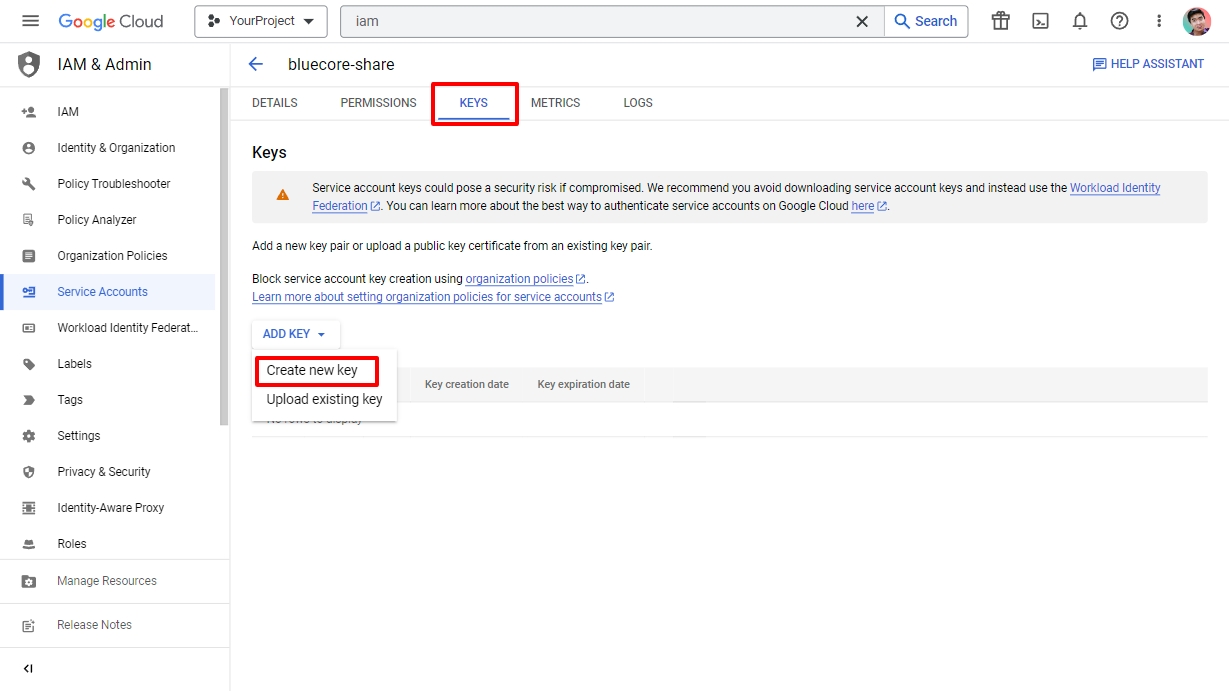Select Create new key option
Screen dimensions: 1229x691
coord(312,370)
